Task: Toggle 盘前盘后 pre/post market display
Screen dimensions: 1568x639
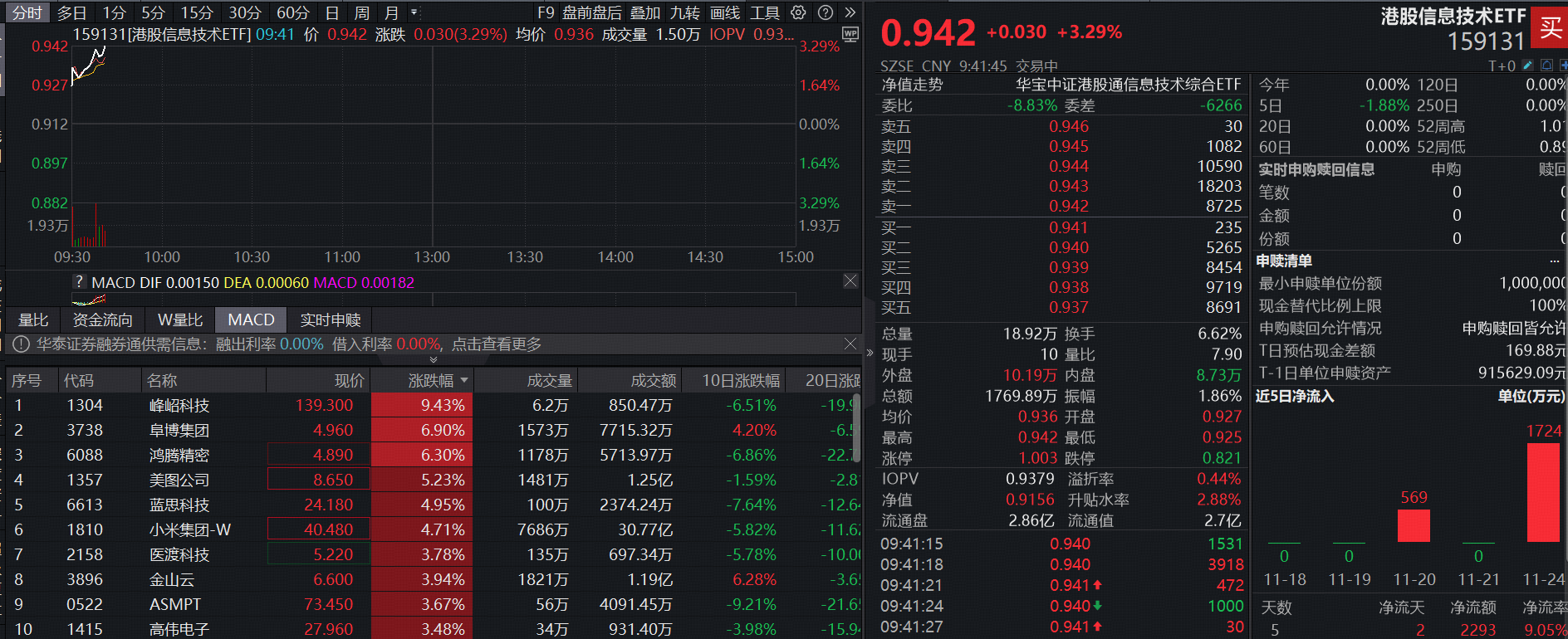Action: pyautogui.click(x=591, y=12)
